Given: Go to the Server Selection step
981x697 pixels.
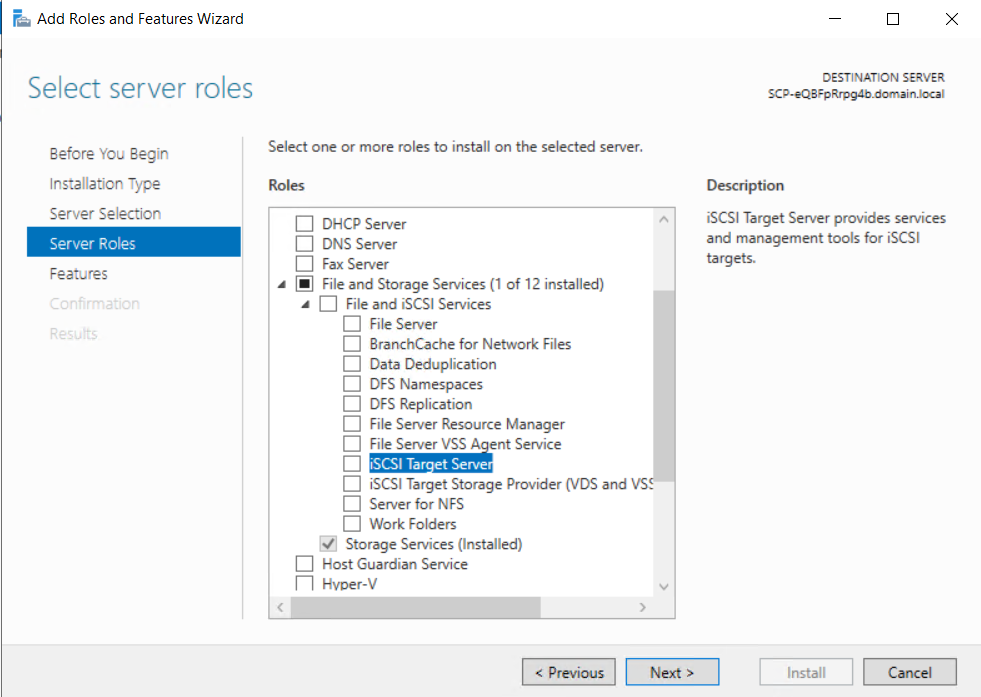Looking at the screenshot, I should point(105,213).
